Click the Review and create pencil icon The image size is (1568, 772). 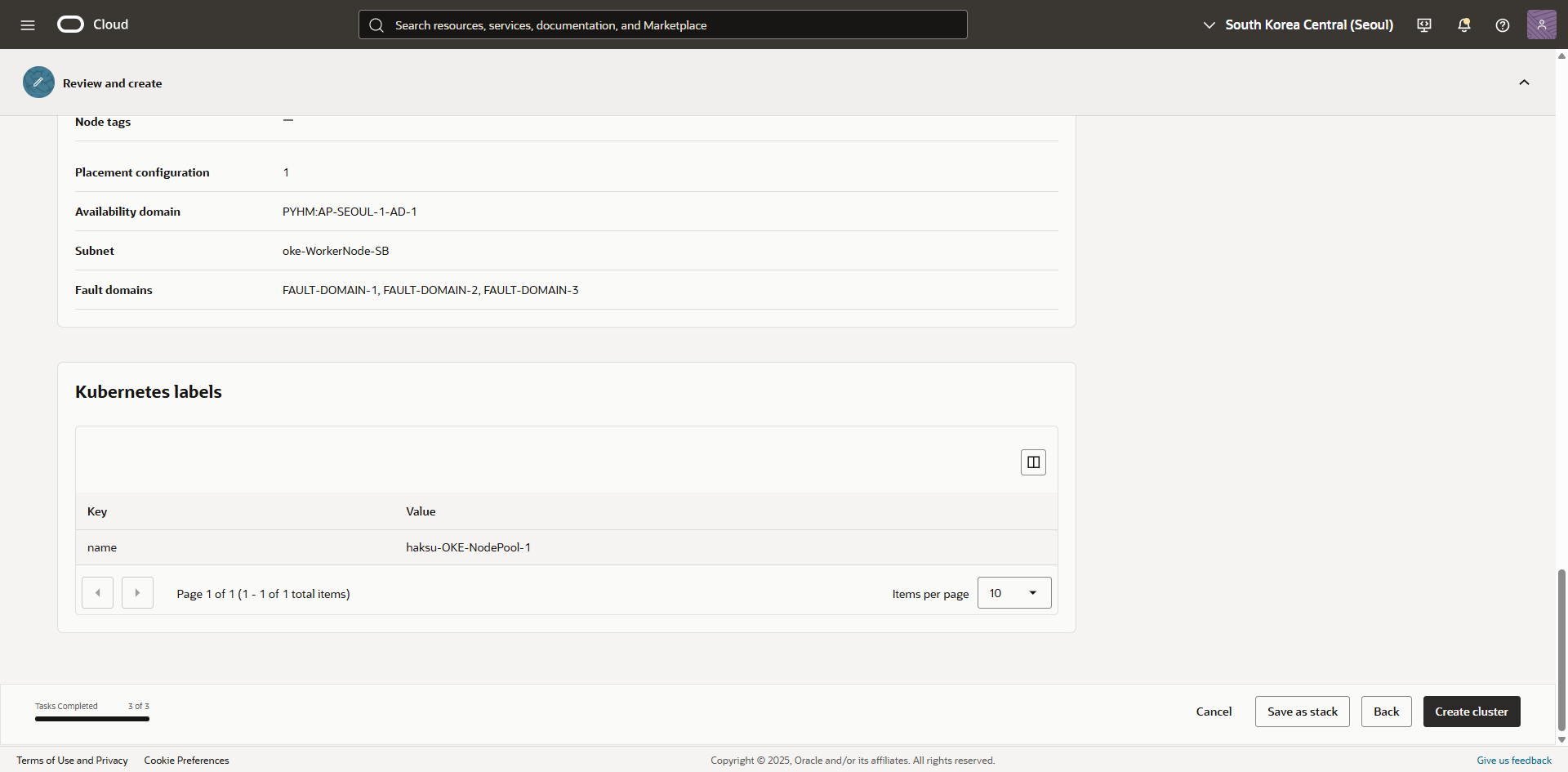[x=38, y=83]
